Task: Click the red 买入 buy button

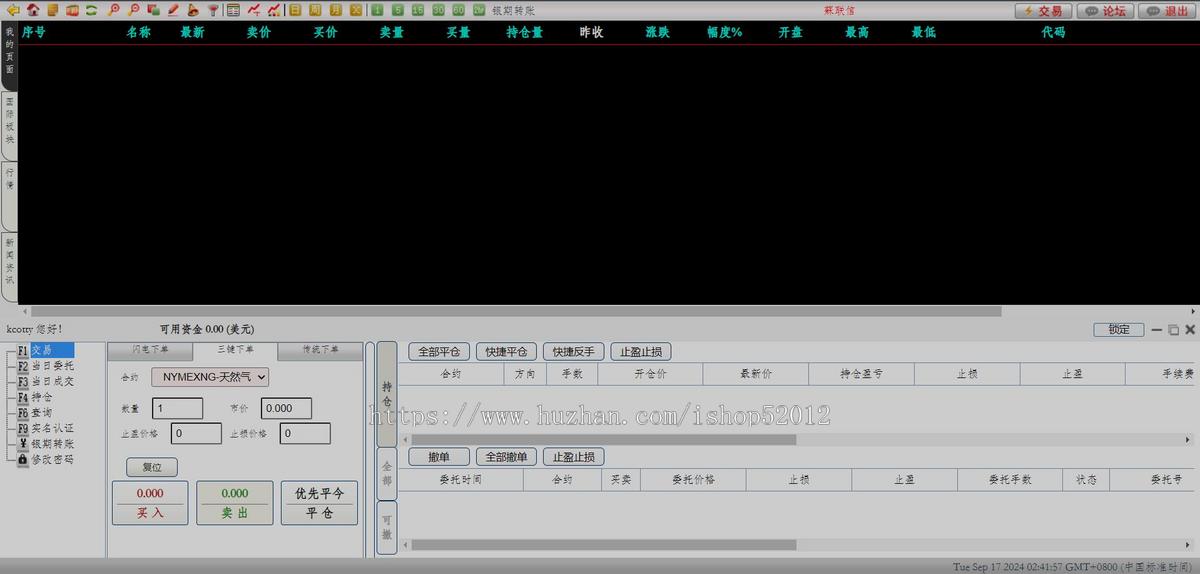Action: [150, 503]
